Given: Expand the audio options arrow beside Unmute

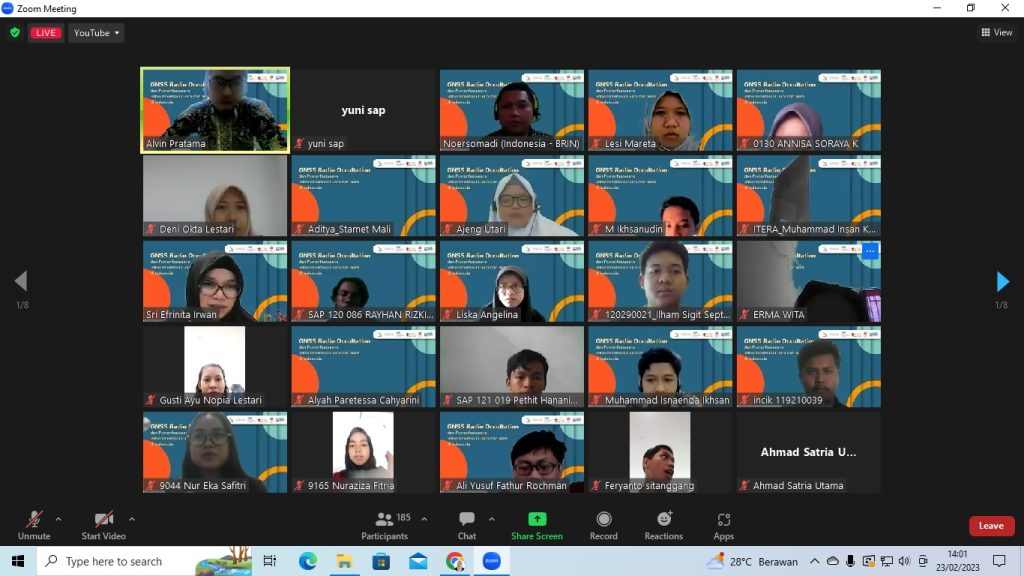Looking at the screenshot, I should pos(58,519).
